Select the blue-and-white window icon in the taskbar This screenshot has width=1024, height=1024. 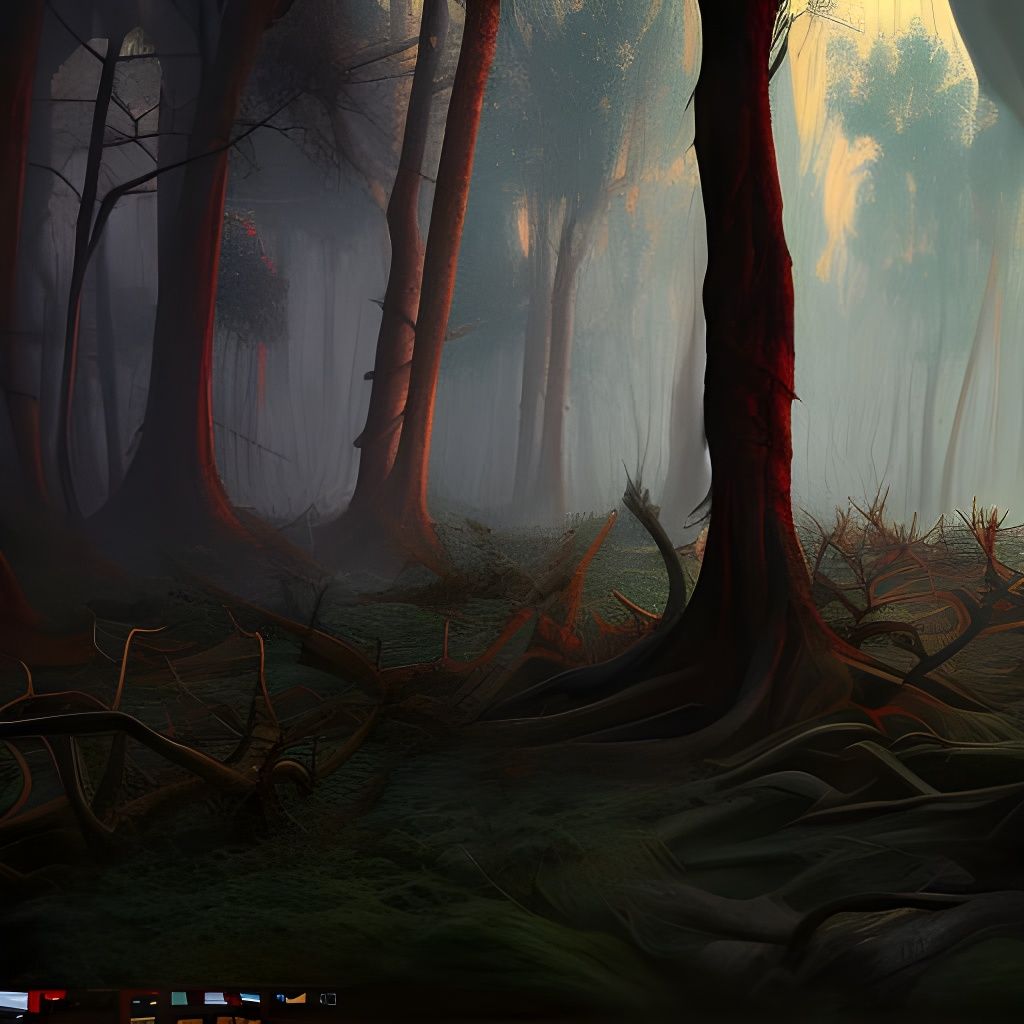tap(214, 996)
